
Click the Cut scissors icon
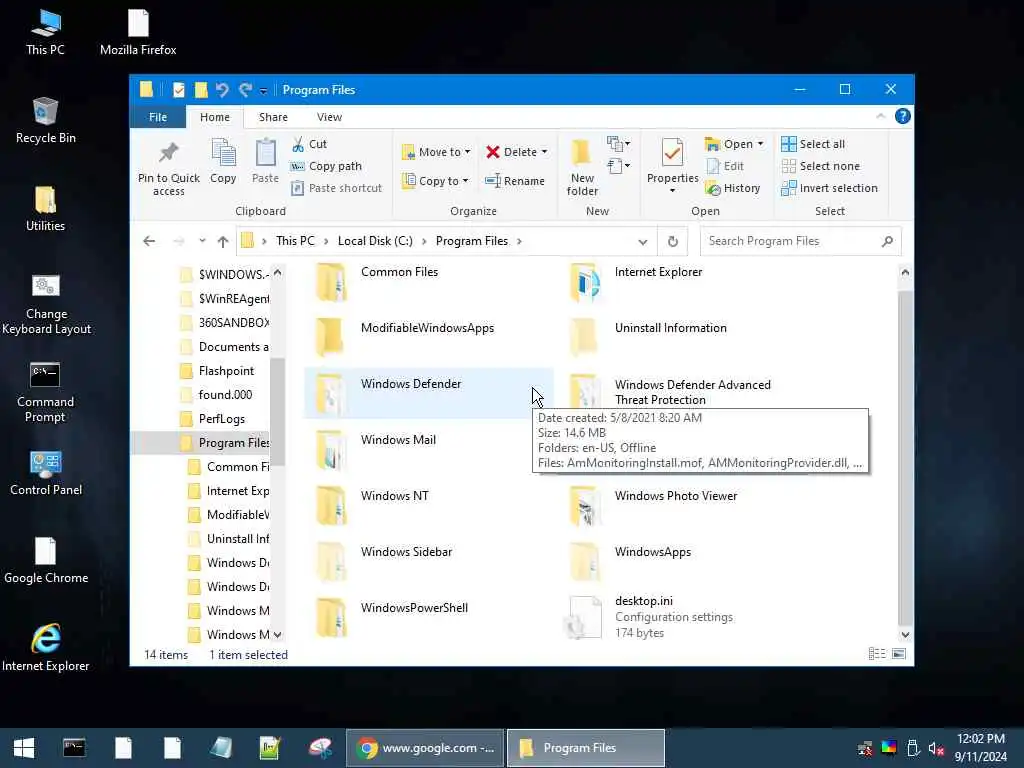pyautogui.click(x=298, y=144)
